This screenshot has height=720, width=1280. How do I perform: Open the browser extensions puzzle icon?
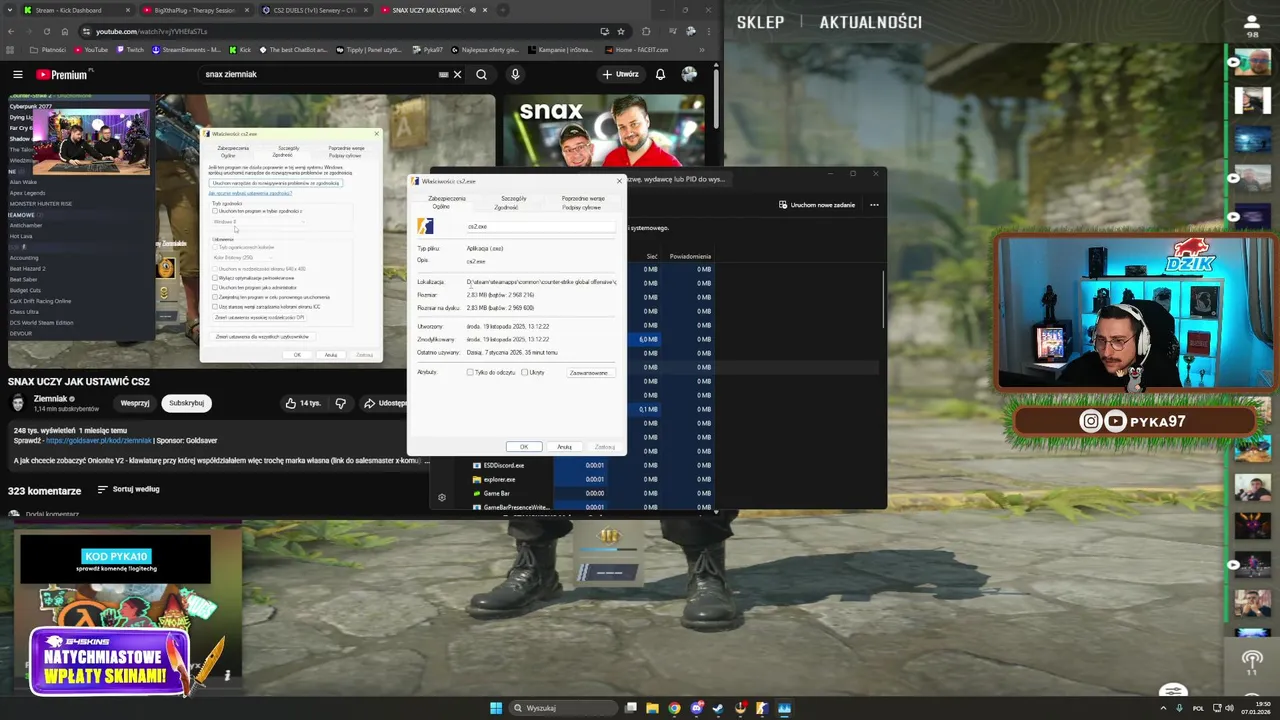[x=646, y=31]
